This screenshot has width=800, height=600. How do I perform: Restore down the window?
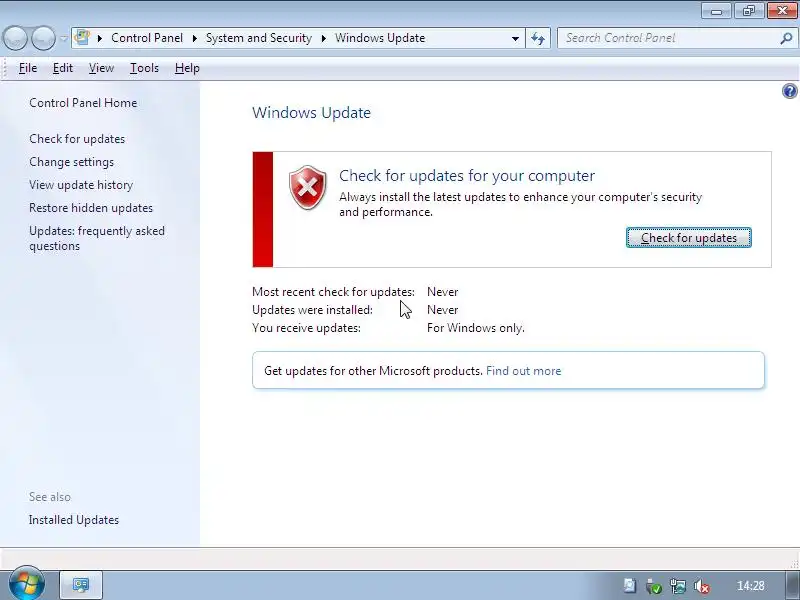(748, 11)
